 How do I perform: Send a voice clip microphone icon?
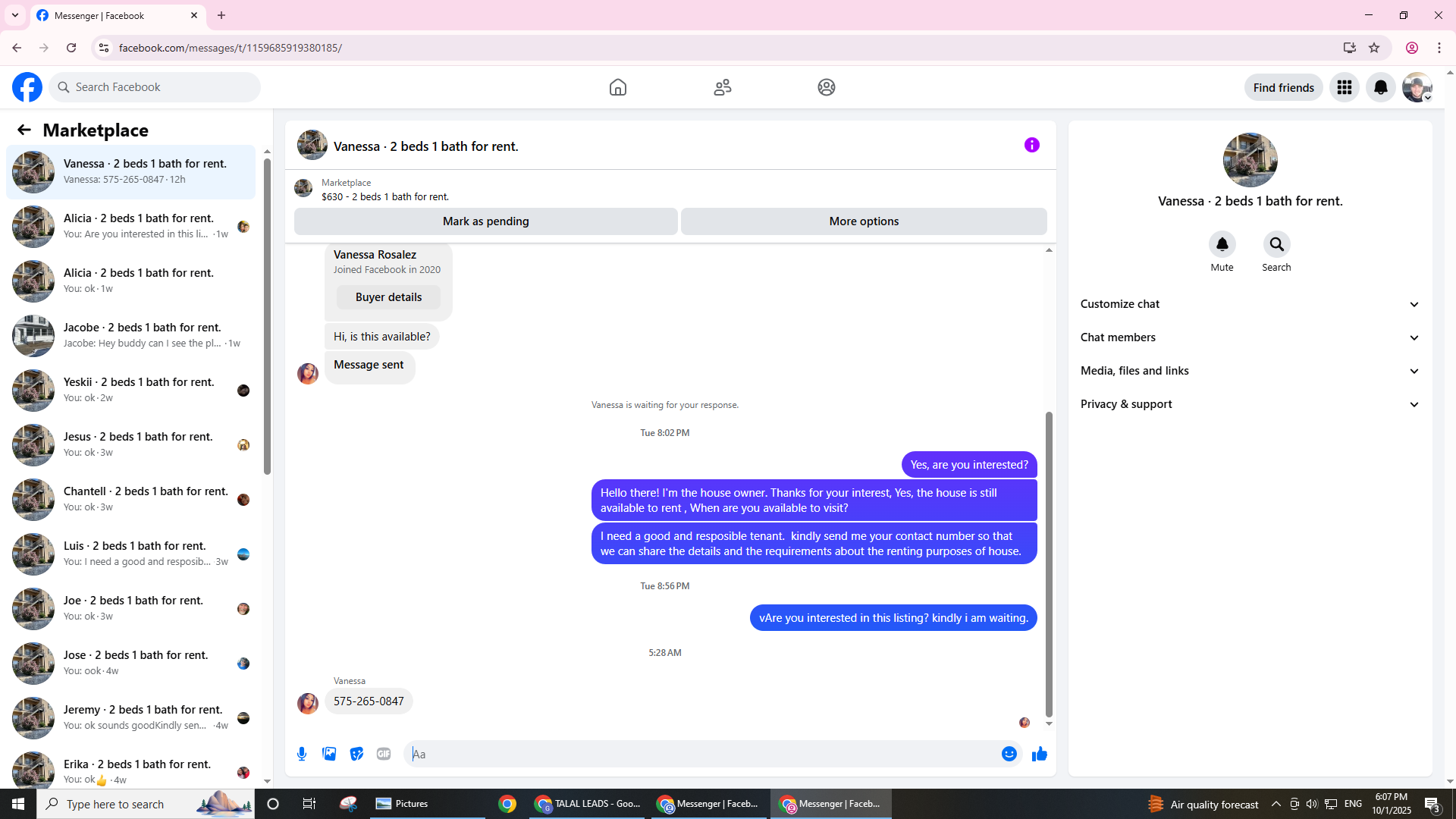[302, 754]
